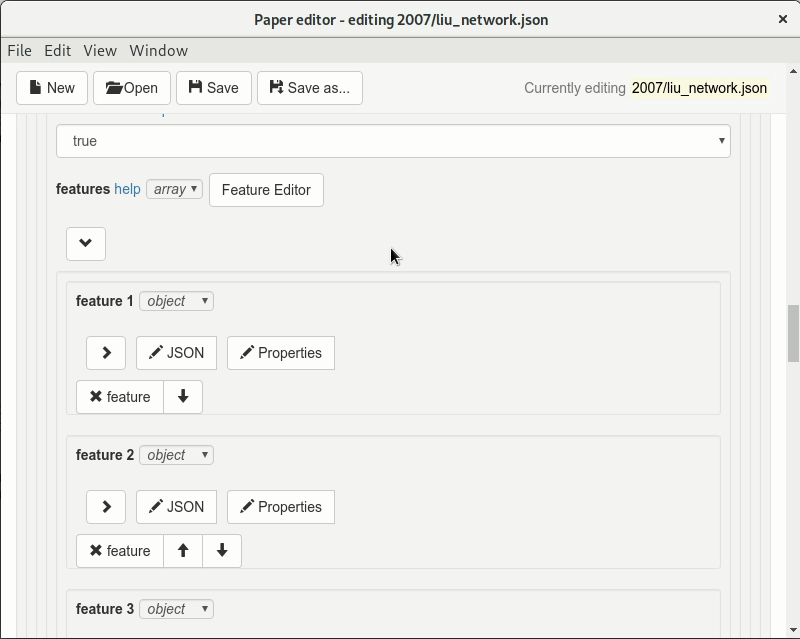
Task: Click the 2007/liu_network.json file name label
Action: coord(699,88)
